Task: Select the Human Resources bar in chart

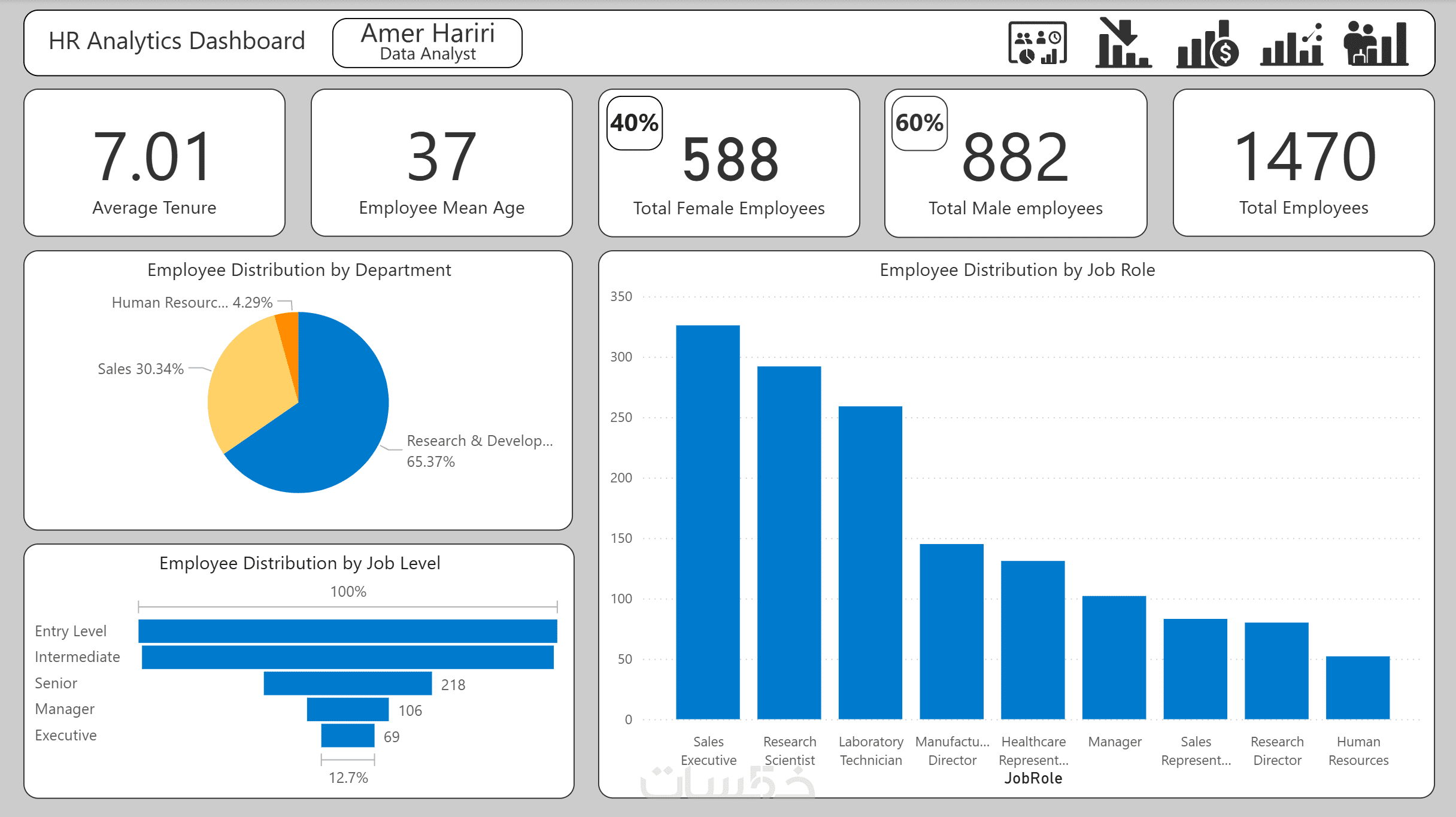Action: click(1357, 688)
